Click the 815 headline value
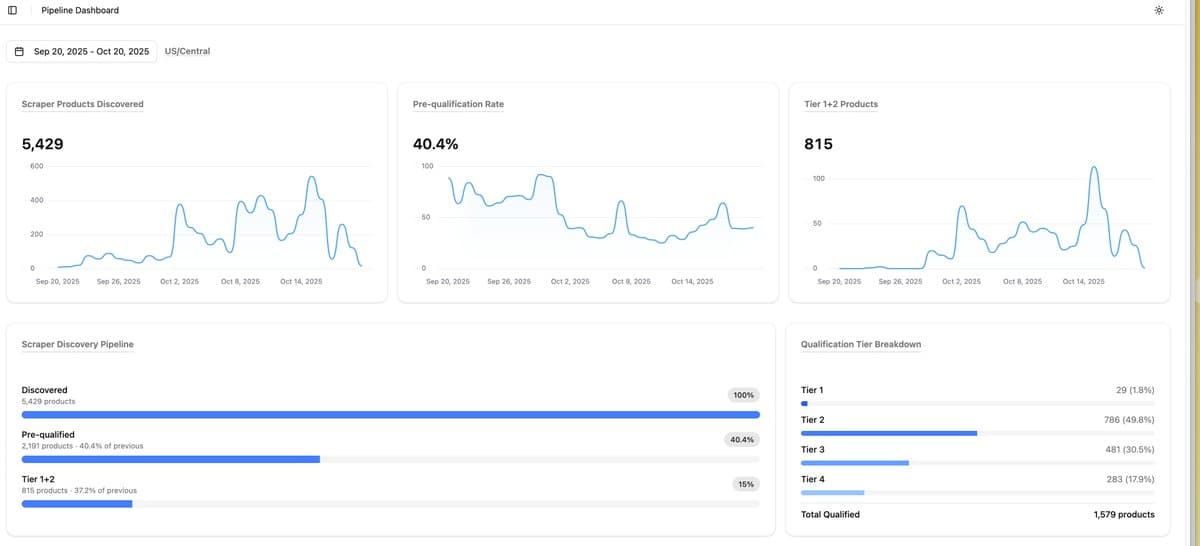The image size is (1200, 546). pos(818,144)
